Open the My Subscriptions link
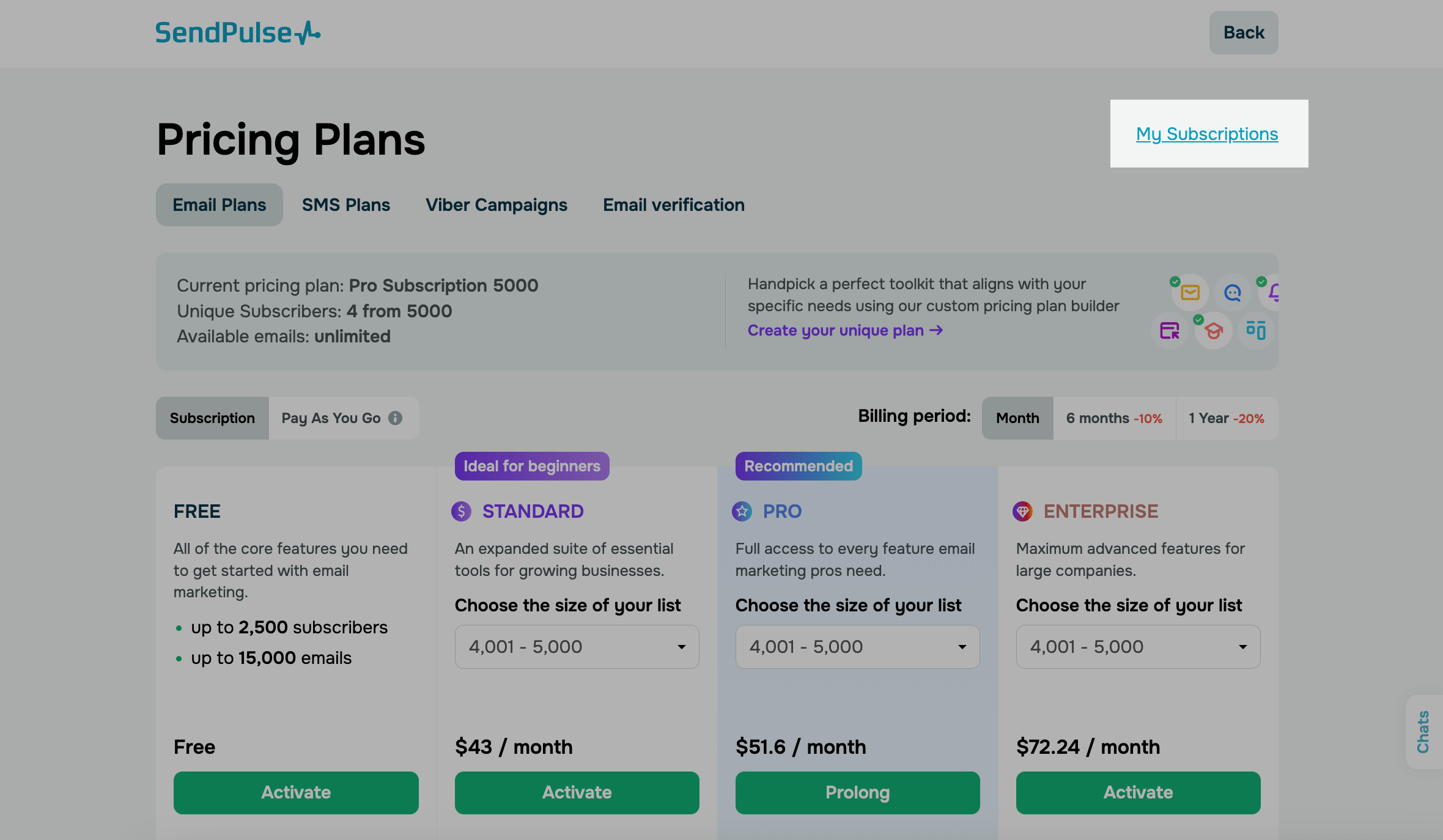The width and height of the screenshot is (1443, 840). click(x=1207, y=134)
